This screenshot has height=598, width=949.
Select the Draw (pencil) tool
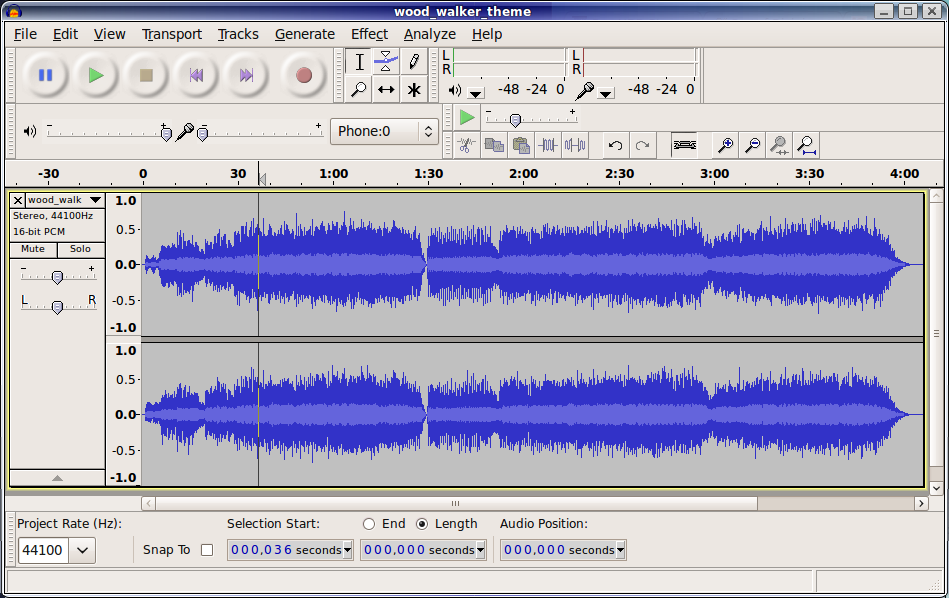pyautogui.click(x=414, y=62)
